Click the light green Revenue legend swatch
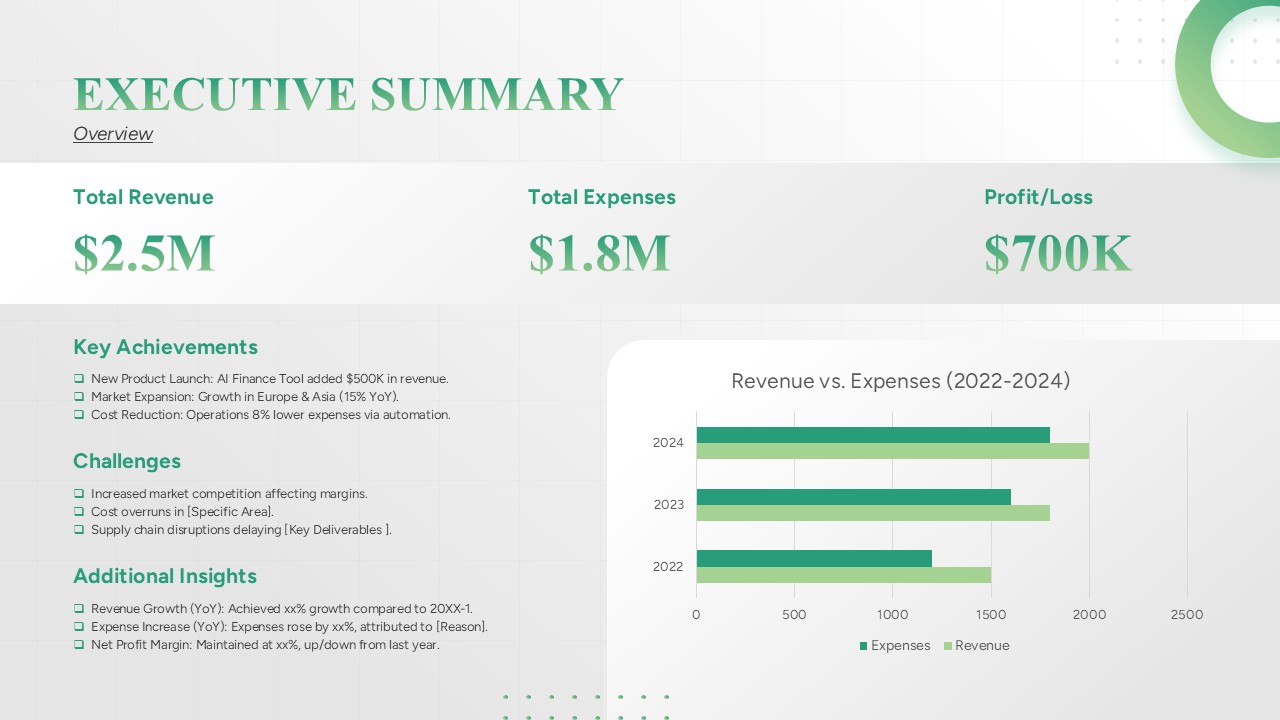The height and width of the screenshot is (720, 1280). tap(948, 646)
